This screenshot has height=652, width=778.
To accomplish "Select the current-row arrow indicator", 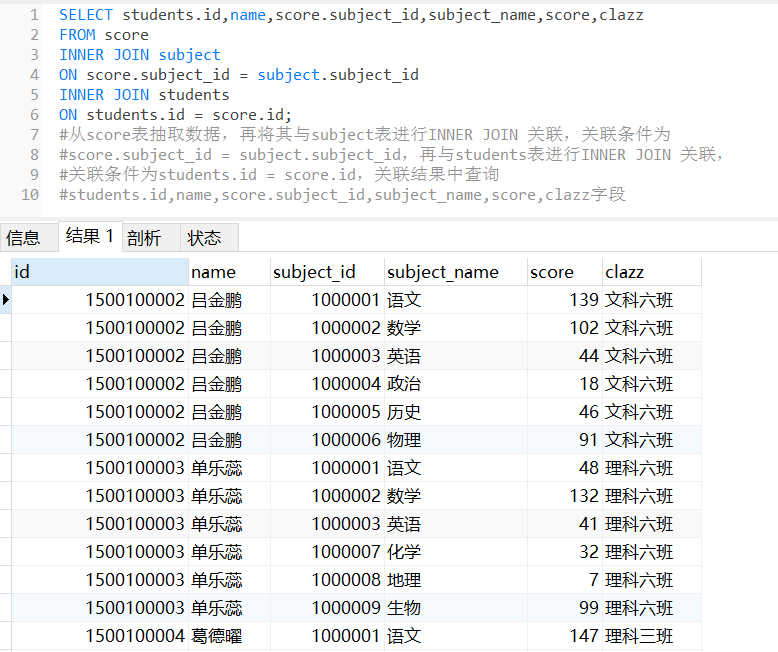I will coord(5,300).
